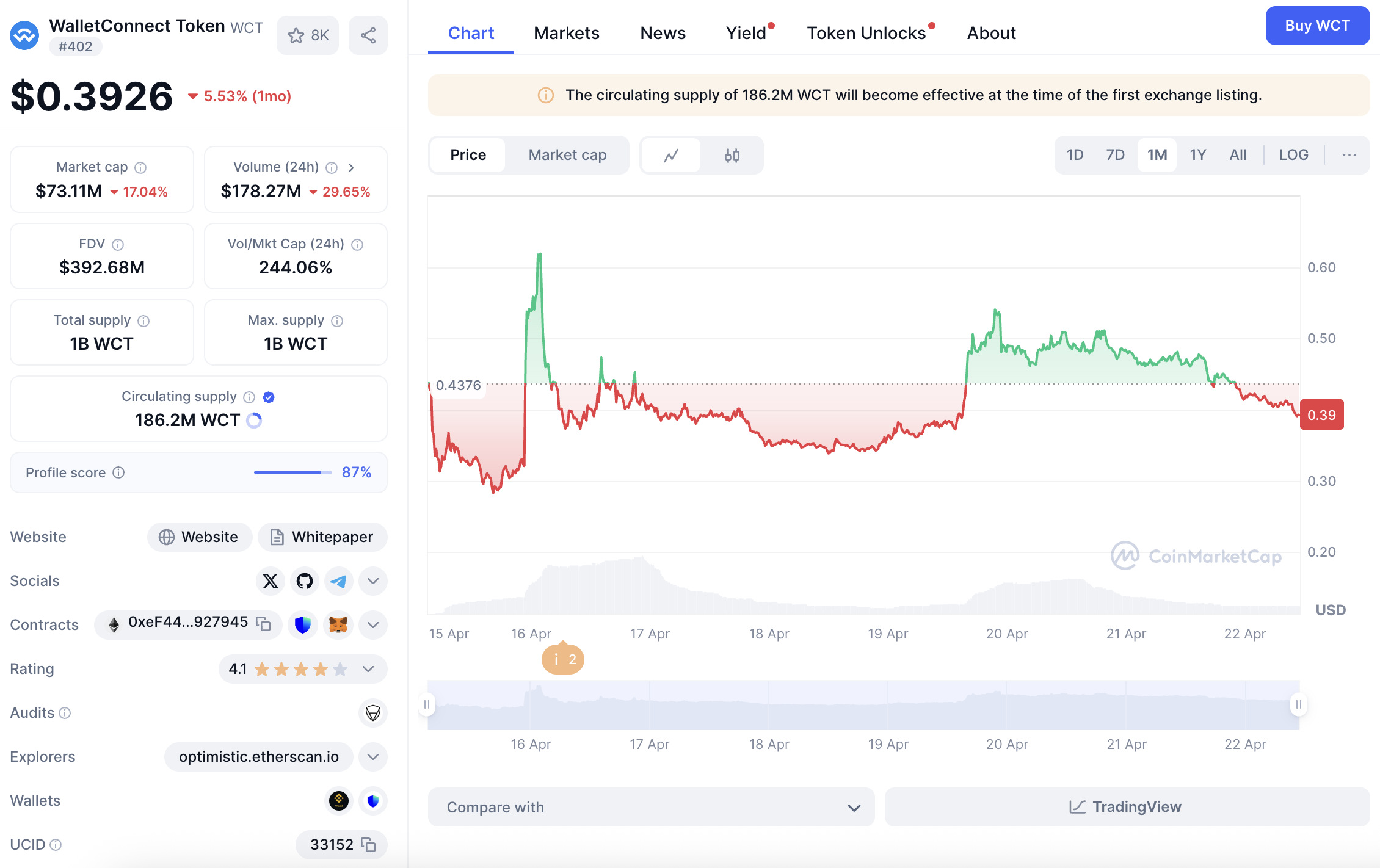Toggle LOG scale on chart
Screen dimensions: 1380x868
tap(1293, 155)
